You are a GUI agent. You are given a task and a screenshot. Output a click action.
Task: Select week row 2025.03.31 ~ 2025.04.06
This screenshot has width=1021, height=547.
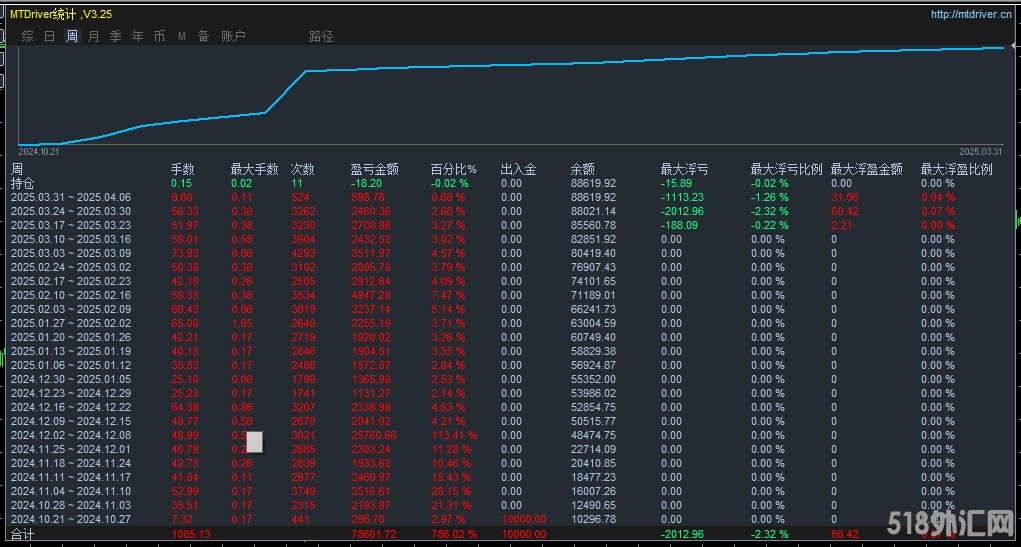pos(71,197)
